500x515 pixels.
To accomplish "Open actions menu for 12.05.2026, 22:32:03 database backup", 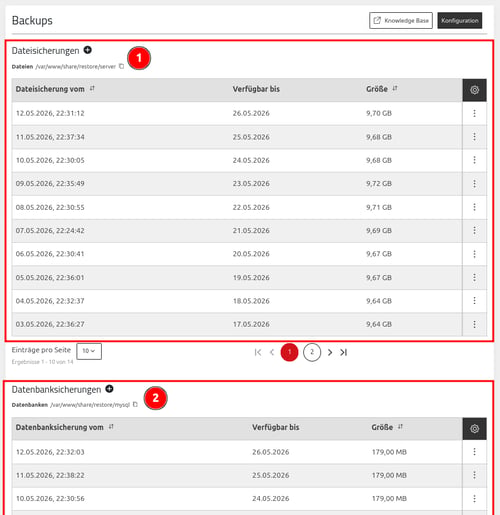I will [474, 452].
